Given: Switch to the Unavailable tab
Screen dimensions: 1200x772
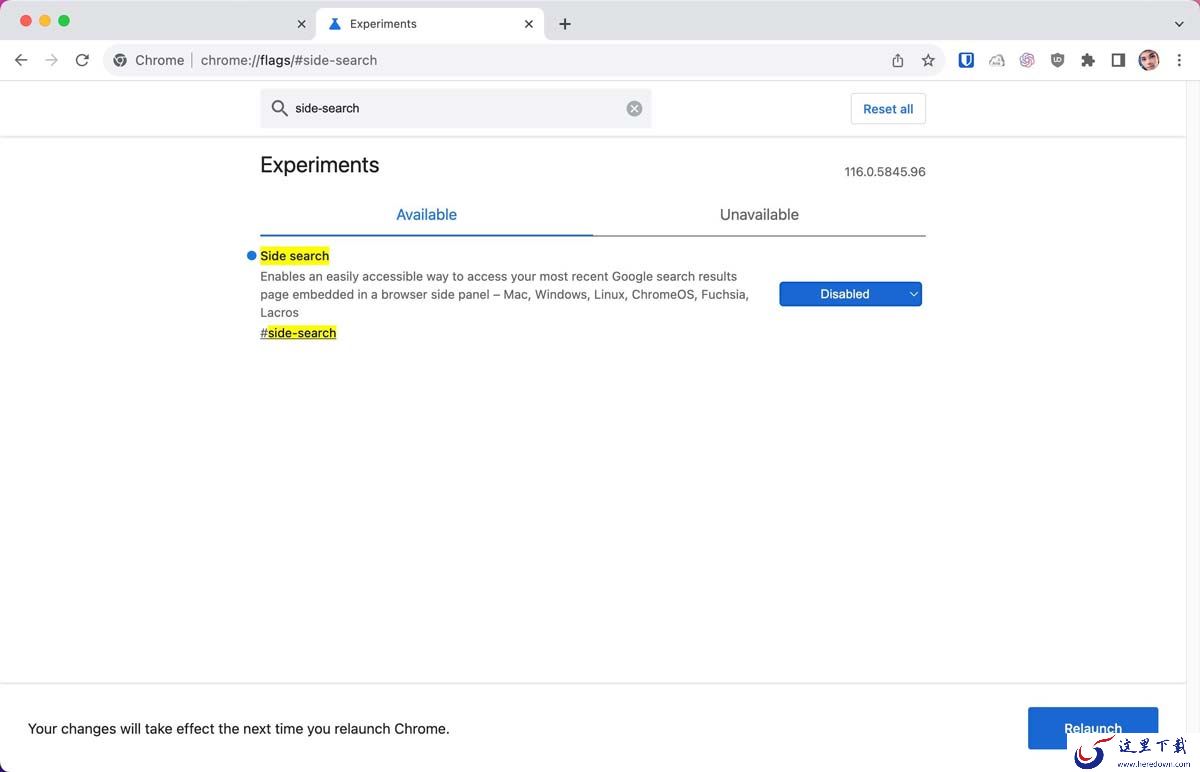Looking at the screenshot, I should coord(759,215).
